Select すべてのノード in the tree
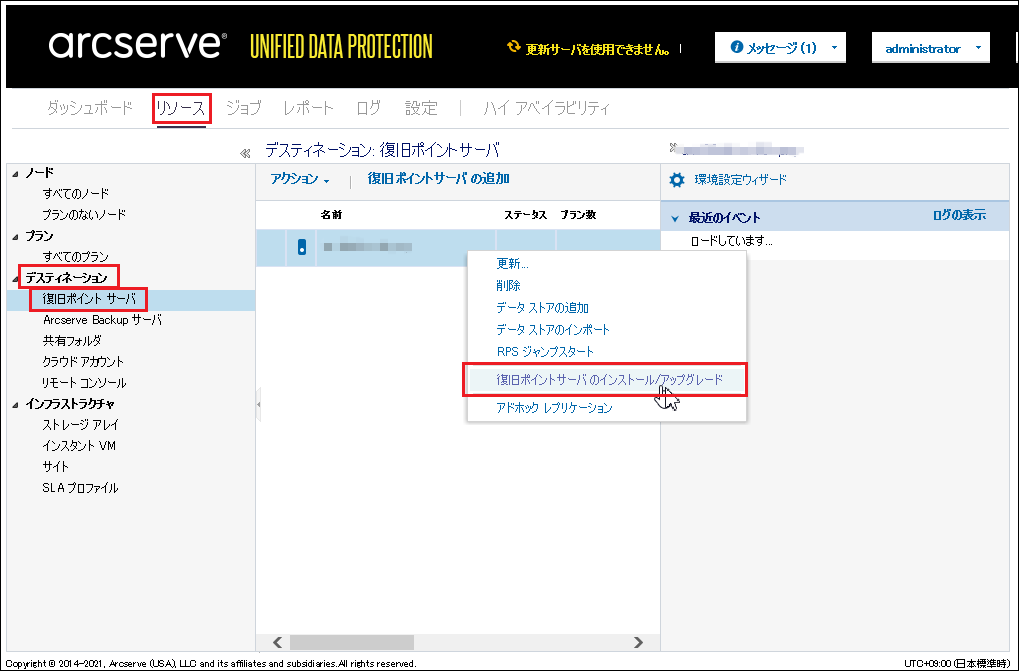This screenshot has height=671, width=1019. 76,194
